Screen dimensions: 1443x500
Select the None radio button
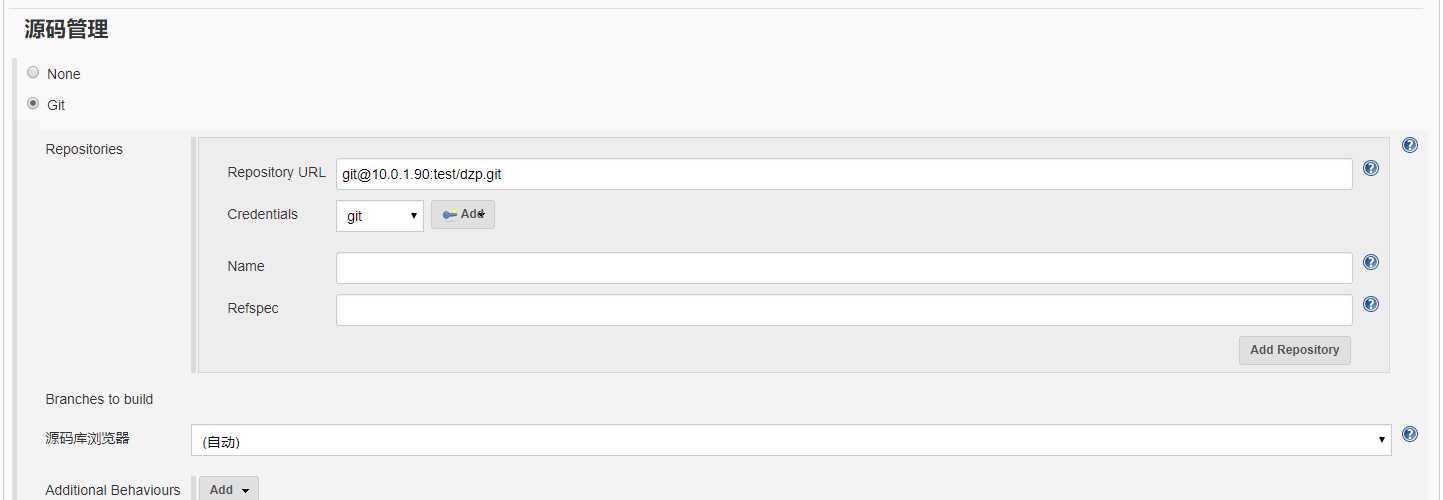(x=33, y=72)
